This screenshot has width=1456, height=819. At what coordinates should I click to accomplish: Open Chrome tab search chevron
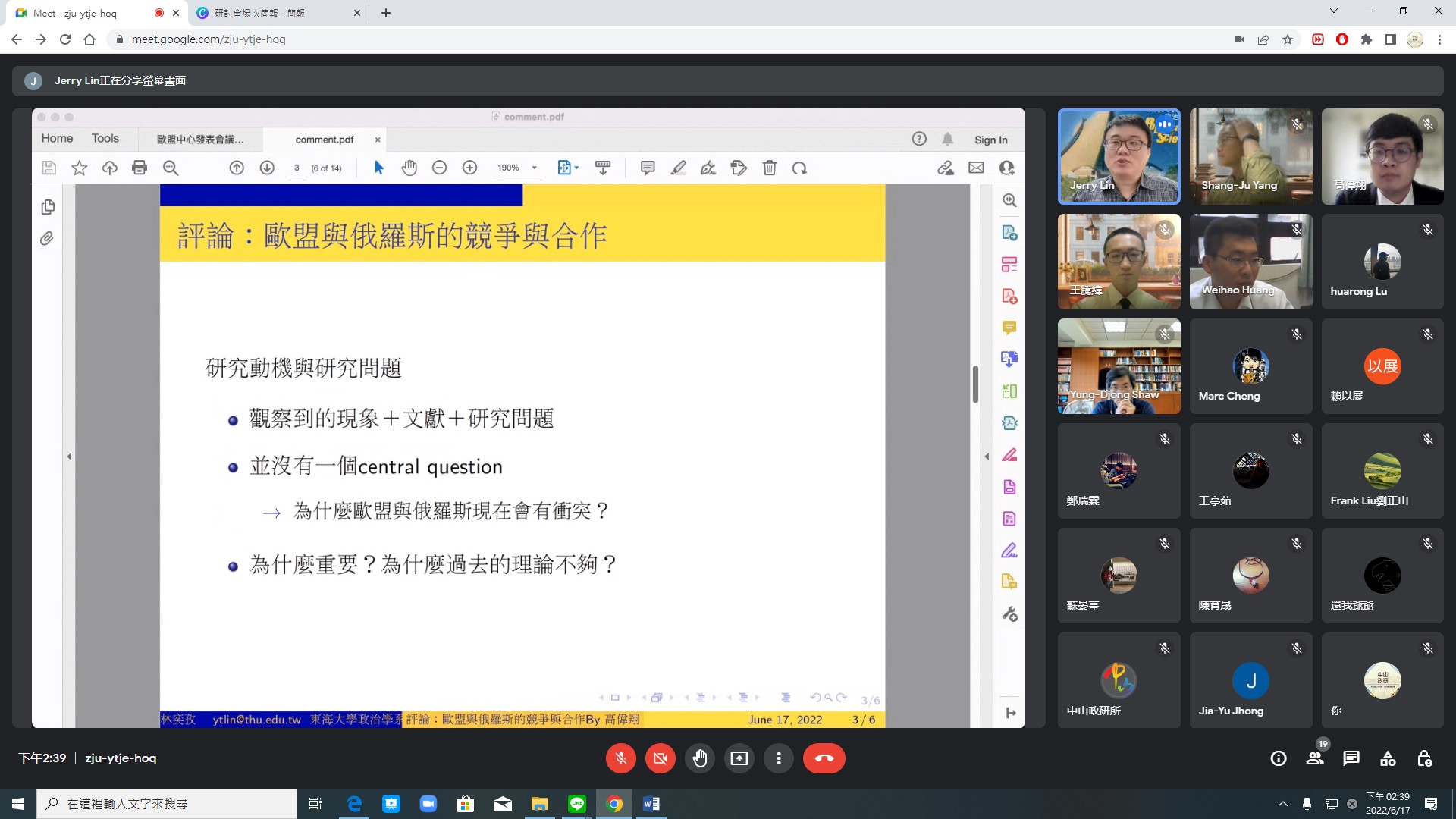1333,11
